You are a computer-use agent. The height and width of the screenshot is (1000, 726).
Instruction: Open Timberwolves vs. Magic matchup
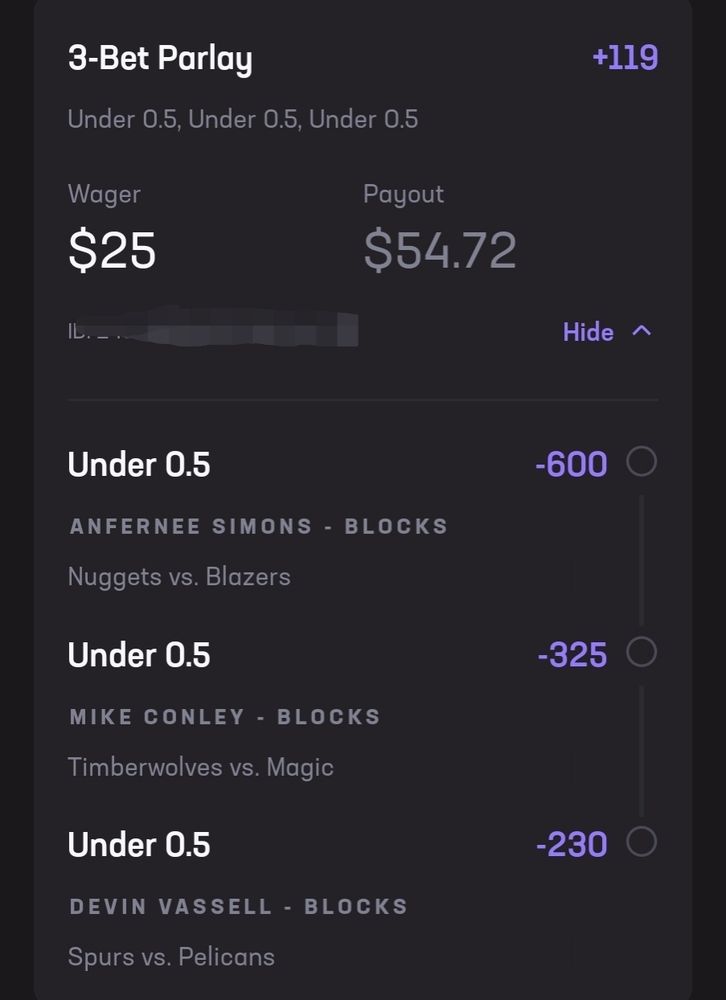pyautogui.click(x=200, y=767)
